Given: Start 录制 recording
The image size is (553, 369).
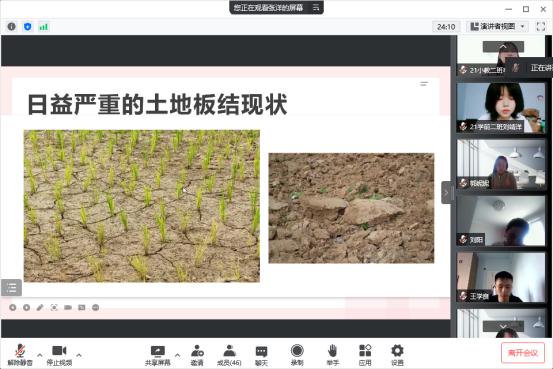Looking at the screenshot, I should click(x=297, y=355).
